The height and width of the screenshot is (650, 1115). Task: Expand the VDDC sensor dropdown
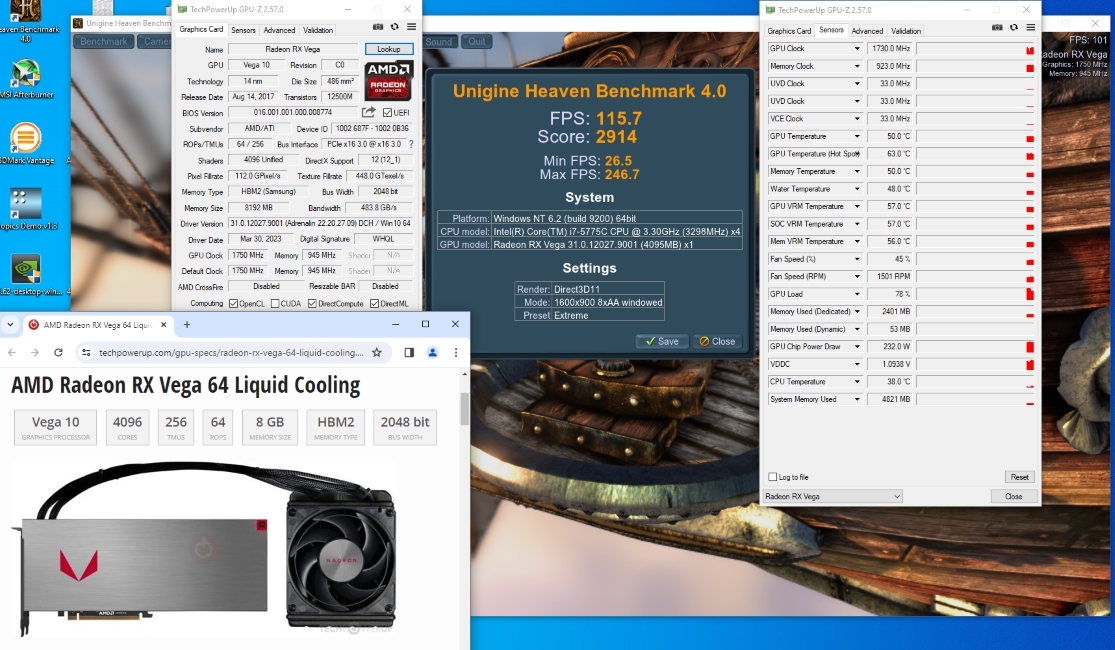[857, 364]
